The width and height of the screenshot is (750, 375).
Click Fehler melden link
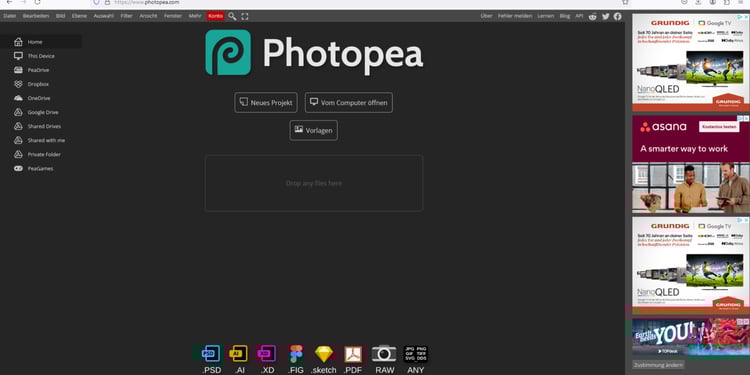(515, 16)
